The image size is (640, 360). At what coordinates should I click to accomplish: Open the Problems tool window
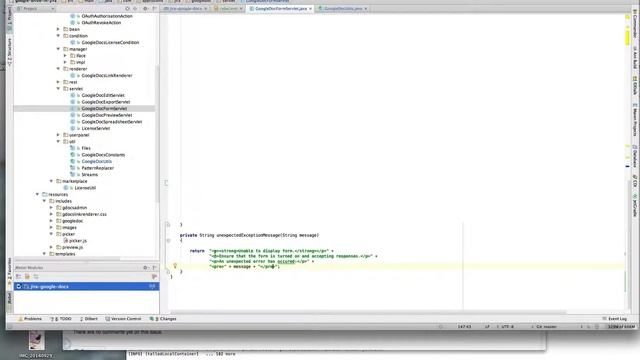point(30,319)
